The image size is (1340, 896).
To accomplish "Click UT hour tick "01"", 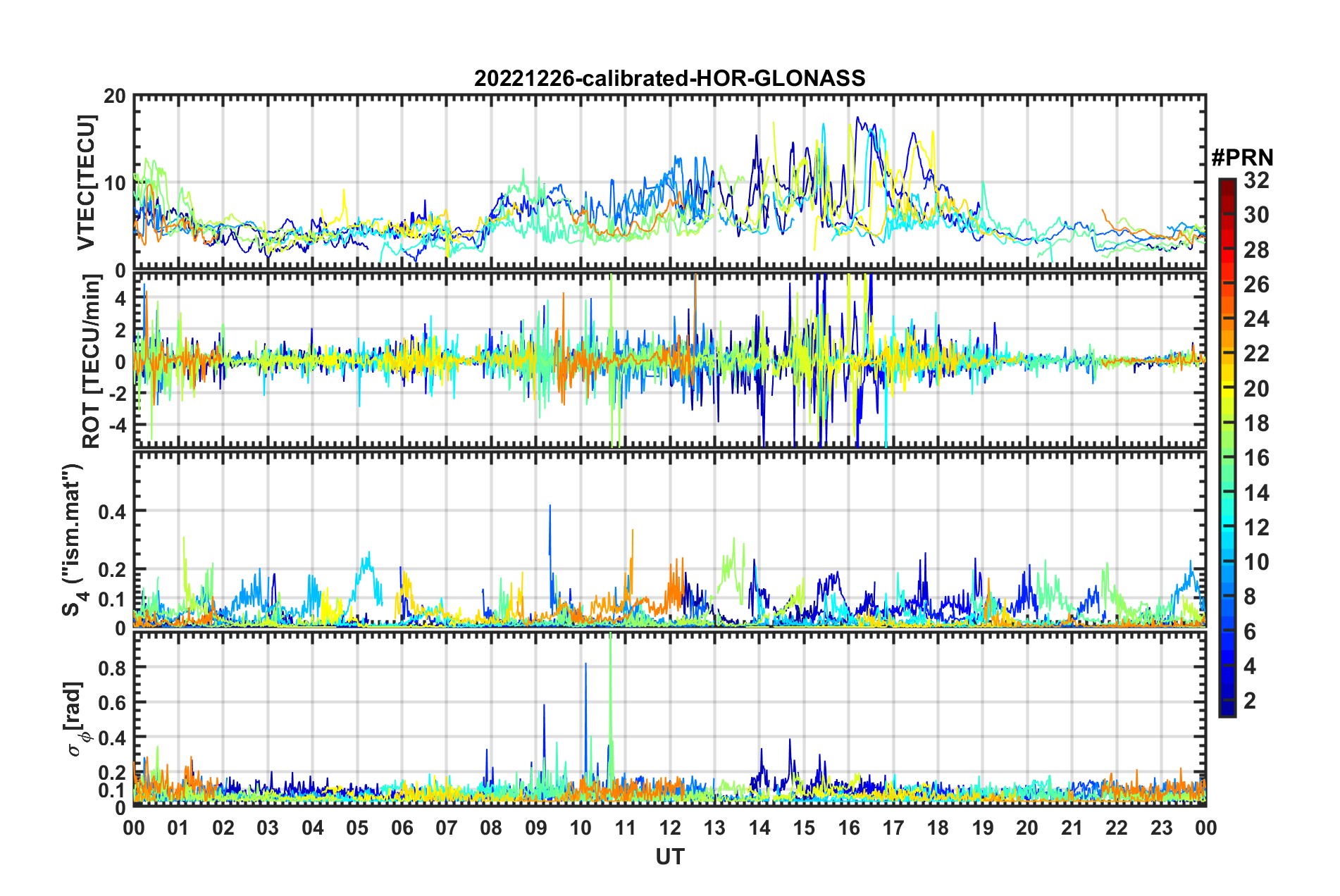I will click(x=178, y=827).
